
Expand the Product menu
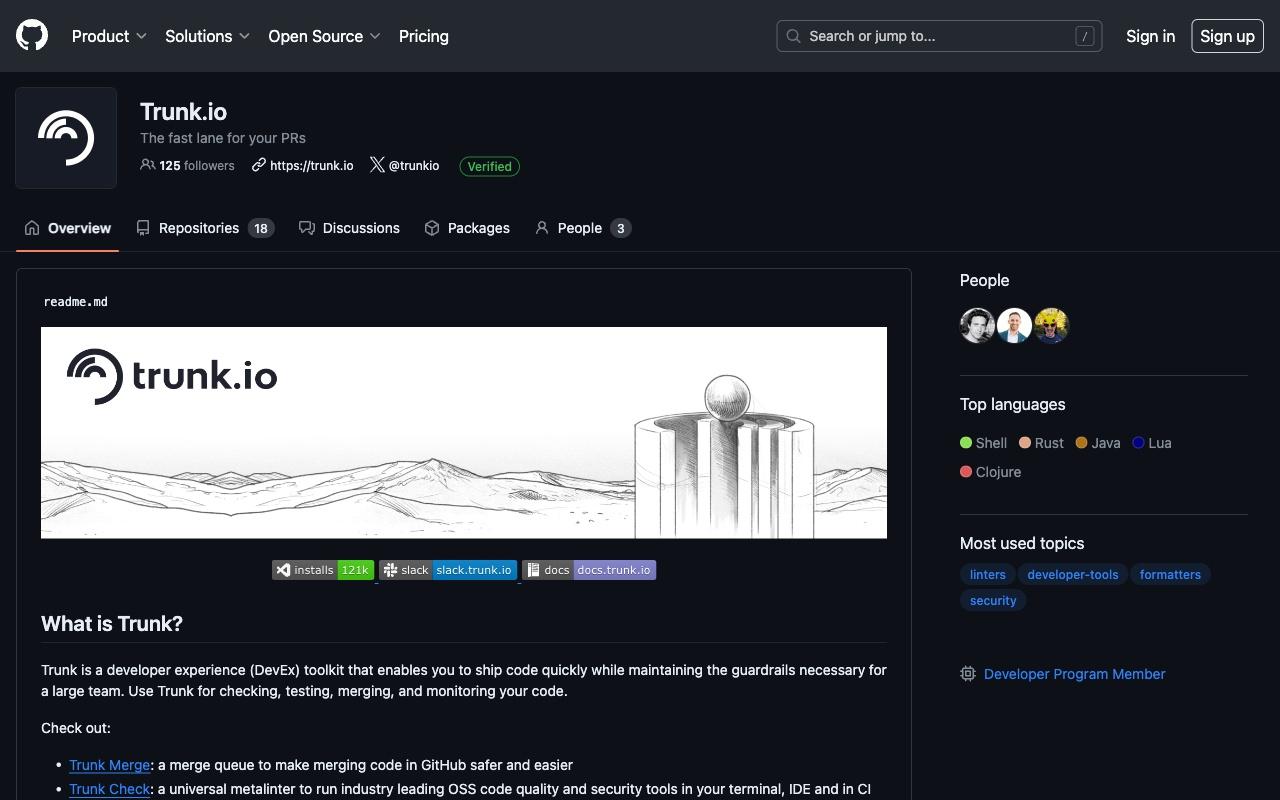tap(109, 36)
